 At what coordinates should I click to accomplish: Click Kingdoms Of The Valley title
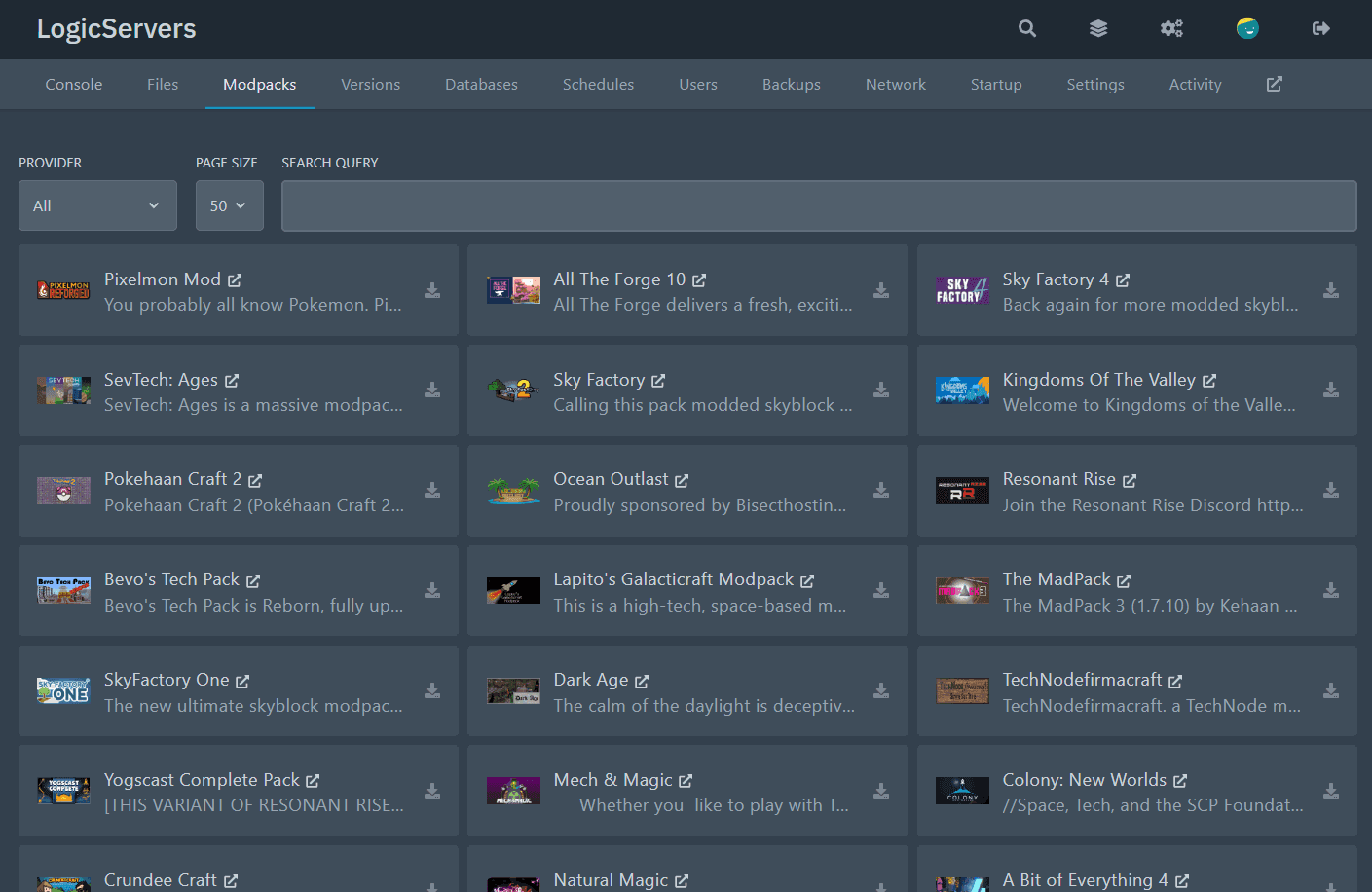pyautogui.click(x=1099, y=380)
